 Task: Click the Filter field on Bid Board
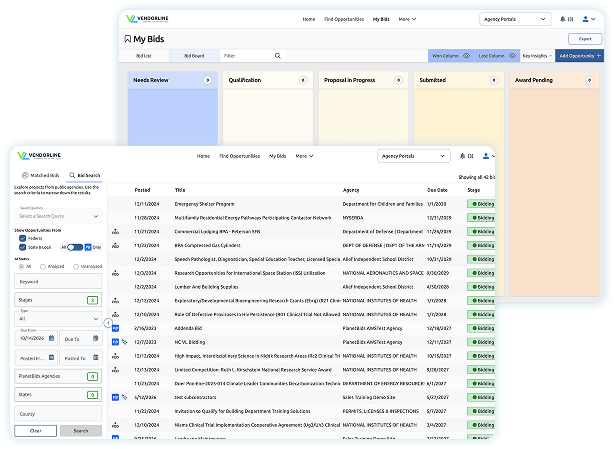tap(253, 56)
